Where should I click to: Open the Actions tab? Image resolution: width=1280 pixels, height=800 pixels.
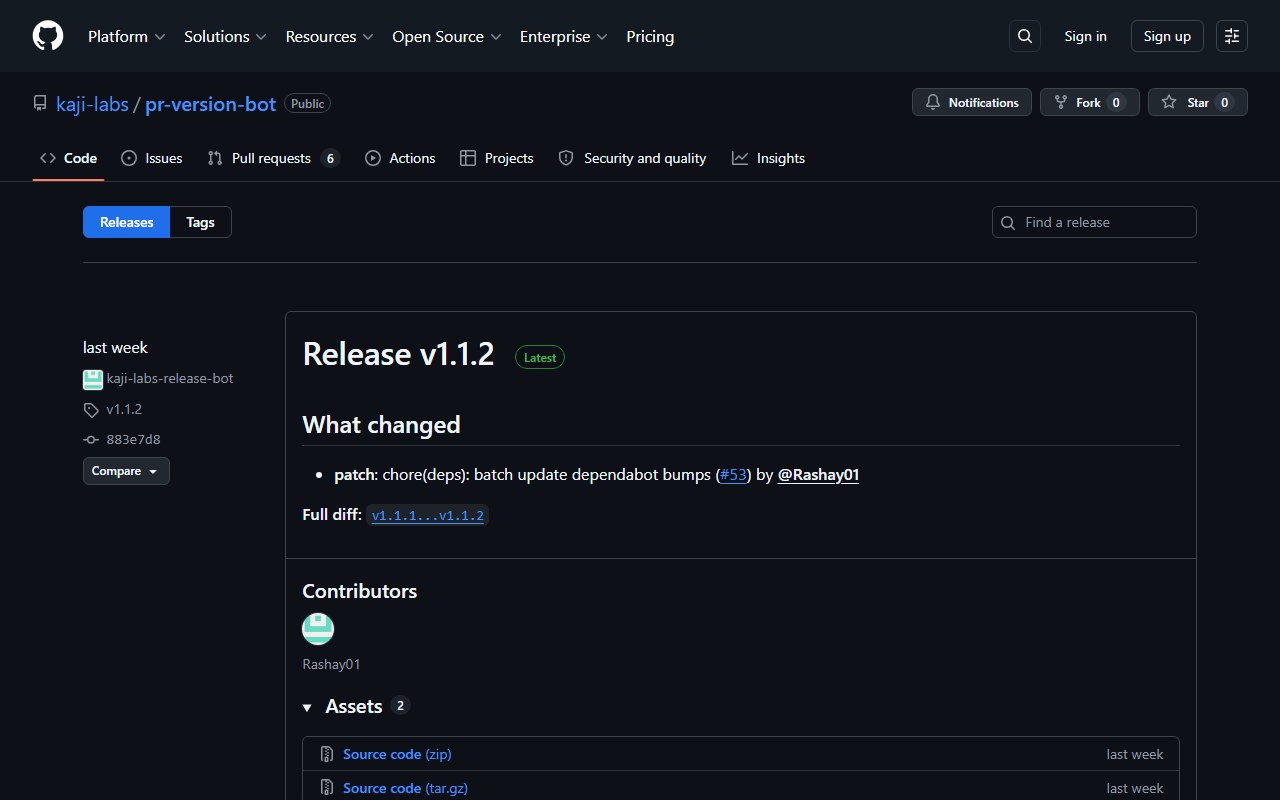point(400,158)
